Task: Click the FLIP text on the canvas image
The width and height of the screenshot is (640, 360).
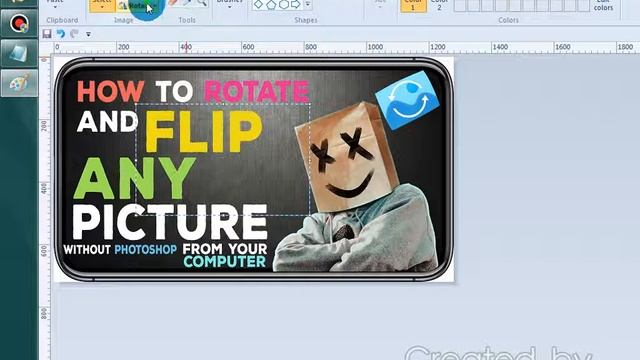Action: point(203,131)
